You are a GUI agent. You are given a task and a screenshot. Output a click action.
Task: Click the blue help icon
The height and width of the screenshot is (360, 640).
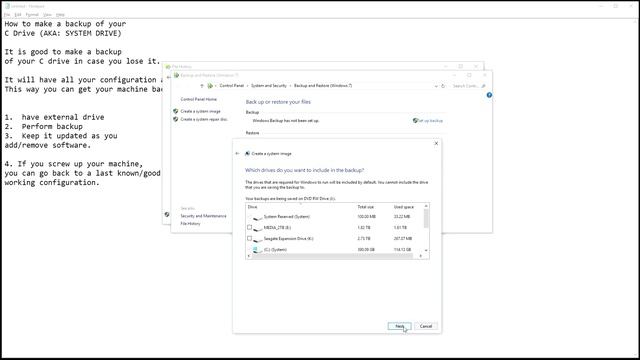(x=489, y=95)
